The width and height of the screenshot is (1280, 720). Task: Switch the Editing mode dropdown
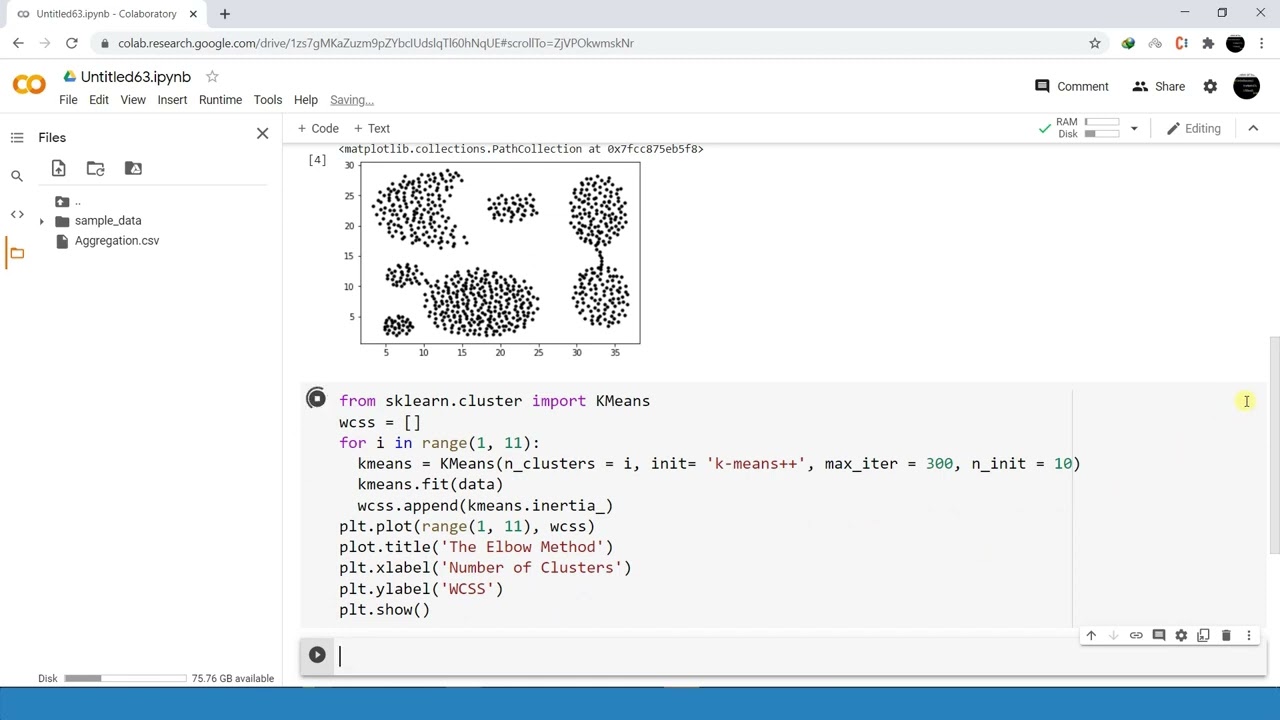[x=1194, y=128]
